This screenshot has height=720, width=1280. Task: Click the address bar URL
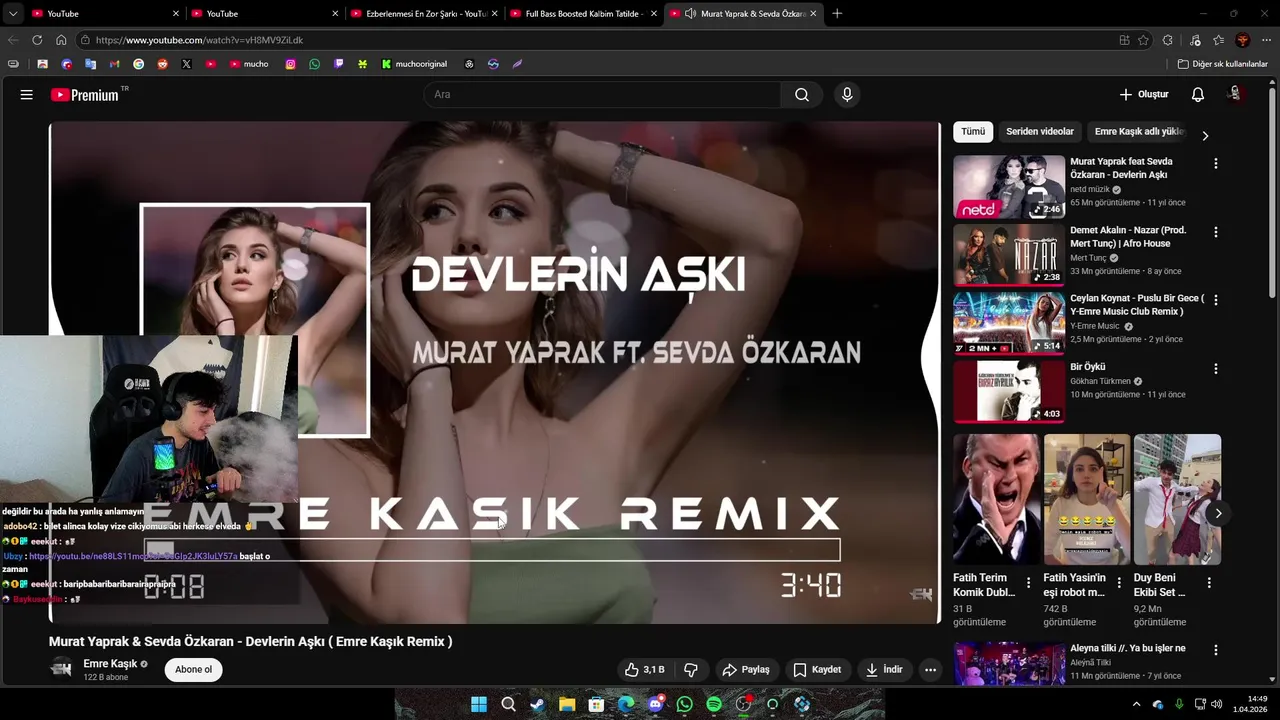200,40
